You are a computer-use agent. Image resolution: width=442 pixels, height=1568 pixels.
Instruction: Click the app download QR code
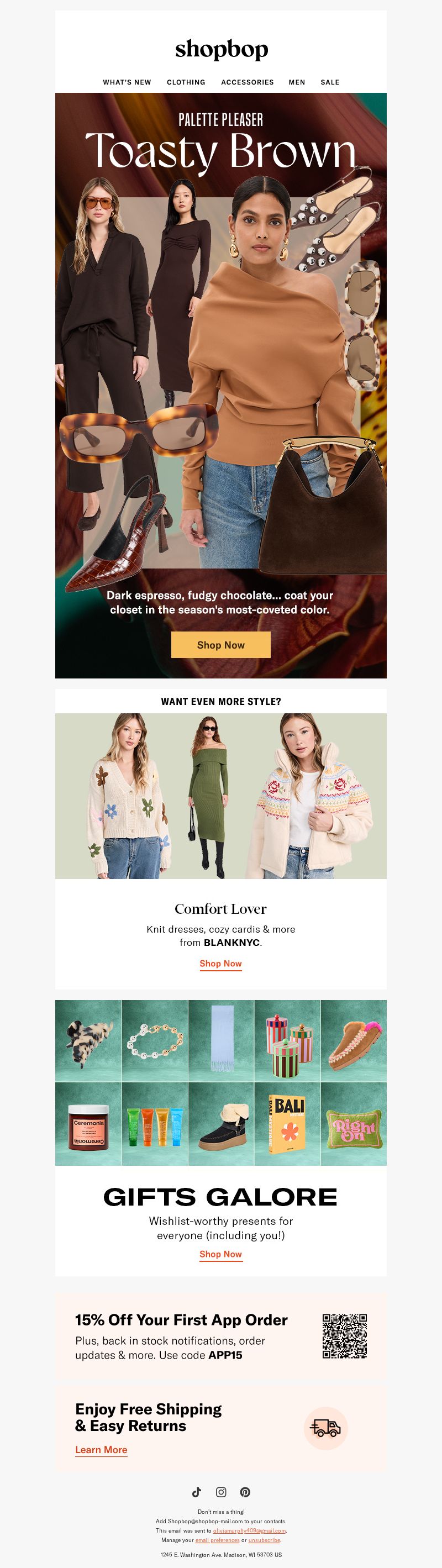point(345,1335)
